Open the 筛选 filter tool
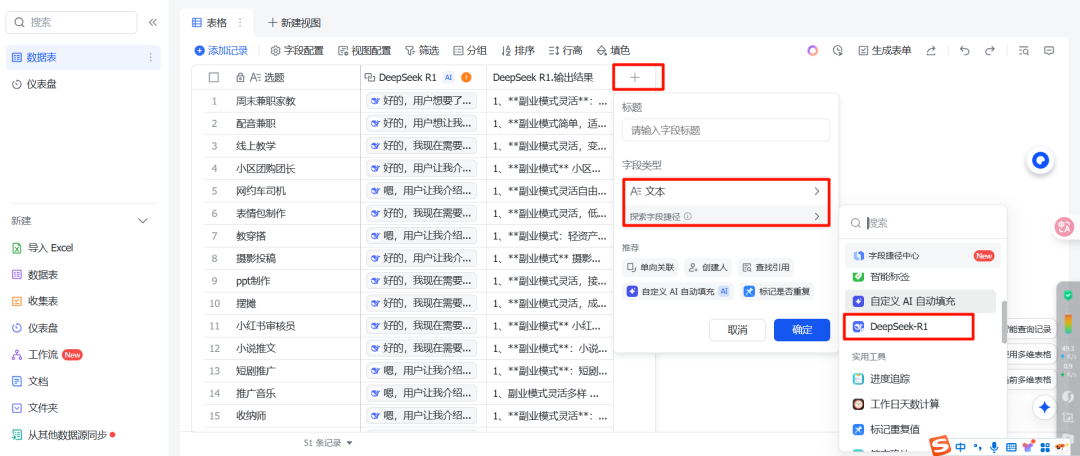 422,50
